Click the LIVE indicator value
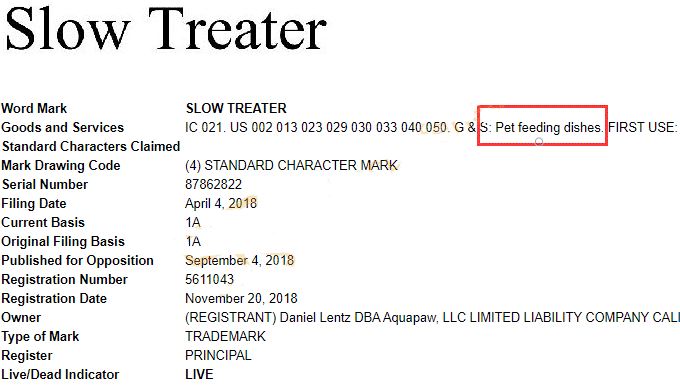680x388 pixels. click(x=199, y=374)
